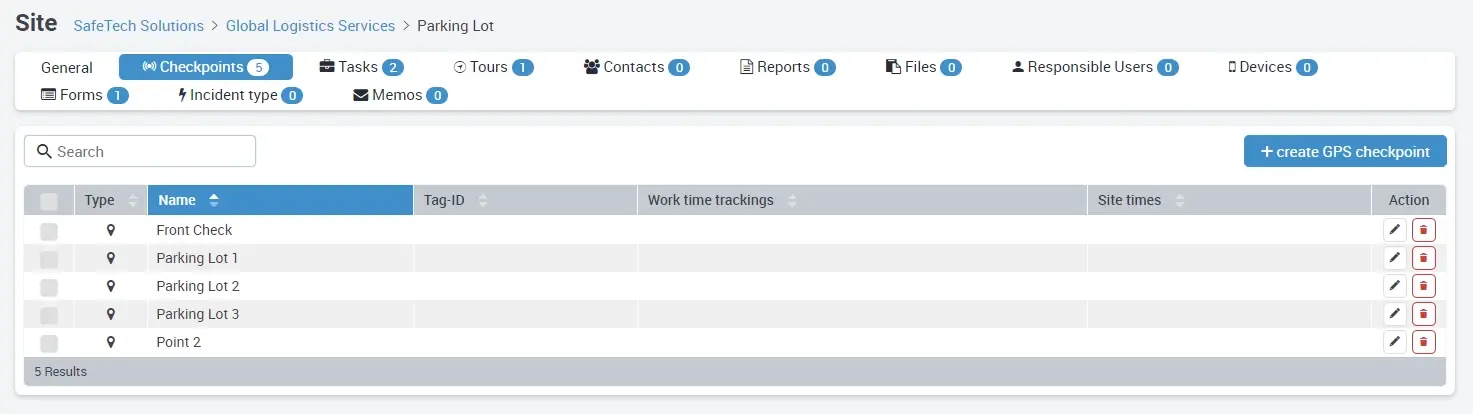Go to SafeTech Solutions breadcrumb link
The image size is (1473, 414).
(138, 26)
